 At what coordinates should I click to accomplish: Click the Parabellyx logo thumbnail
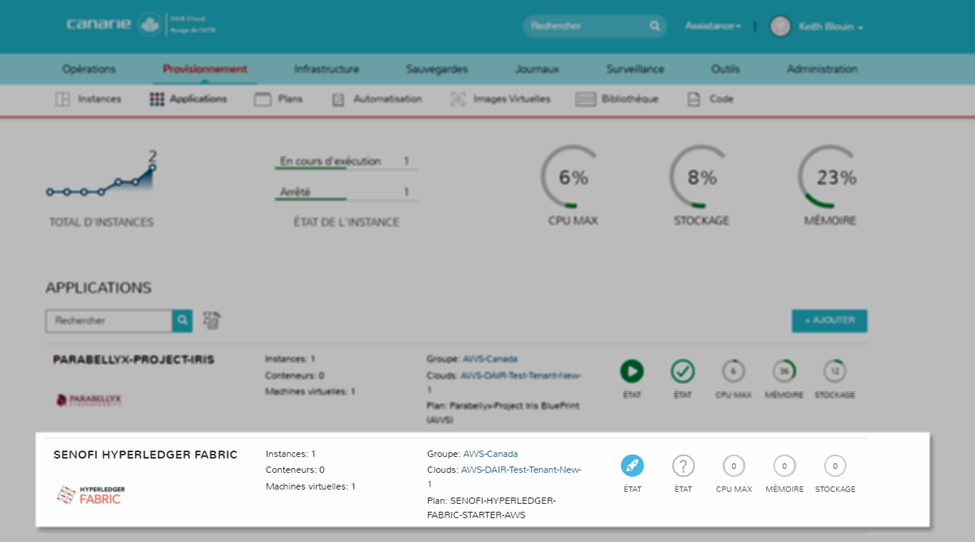coord(89,400)
